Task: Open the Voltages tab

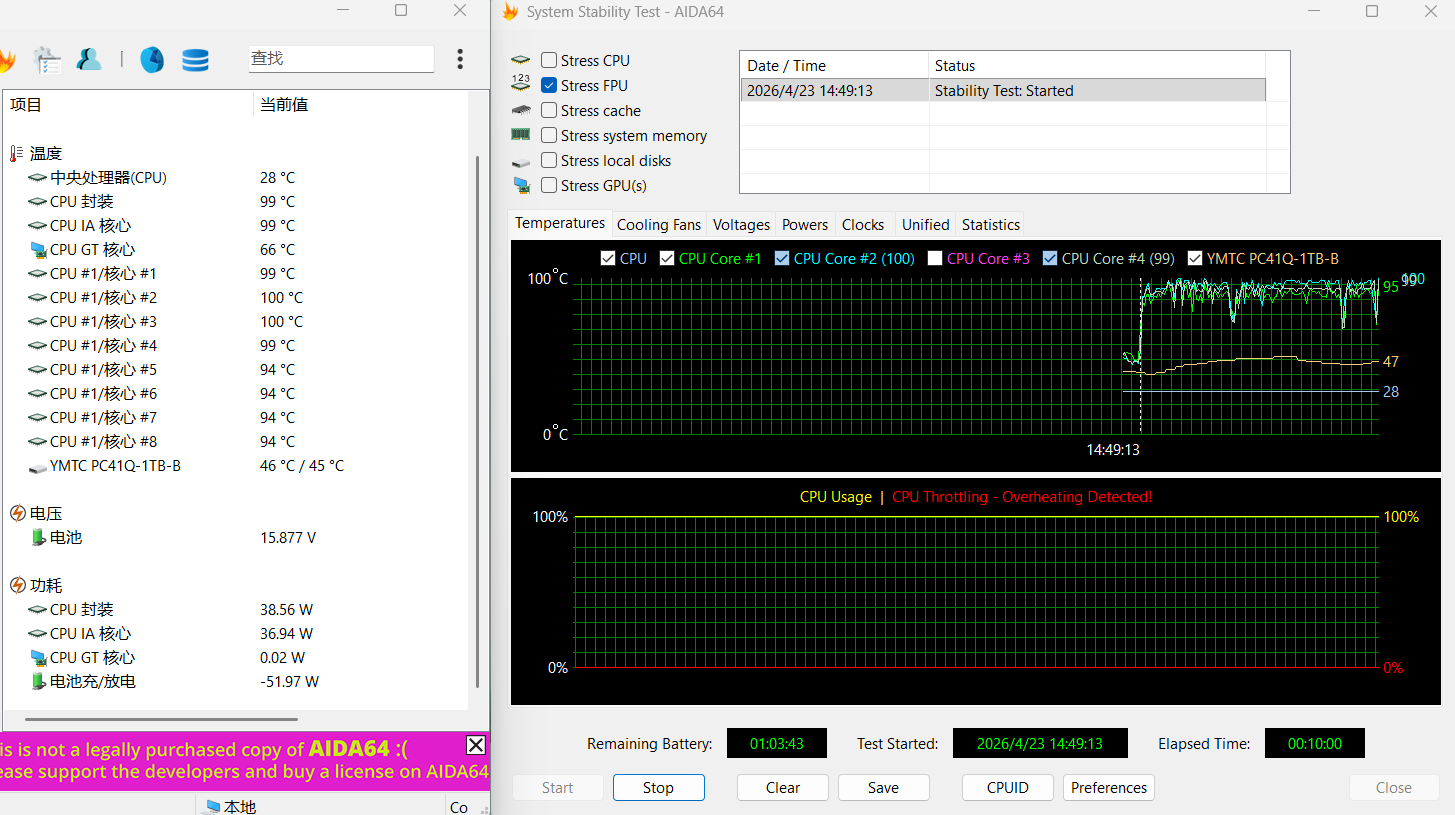Action: click(x=741, y=224)
